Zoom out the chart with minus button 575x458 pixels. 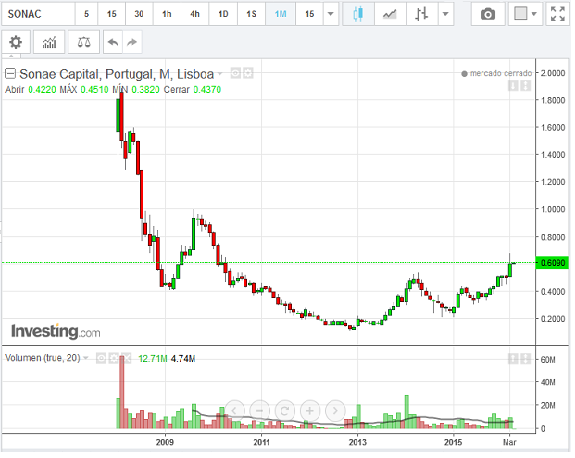pos(259,410)
